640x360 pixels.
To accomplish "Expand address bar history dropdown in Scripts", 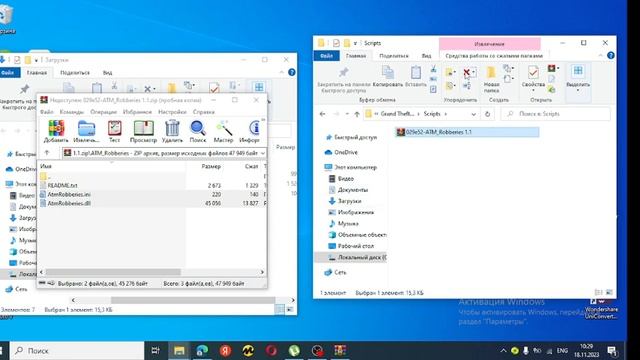I will pyautogui.click(x=473, y=114).
